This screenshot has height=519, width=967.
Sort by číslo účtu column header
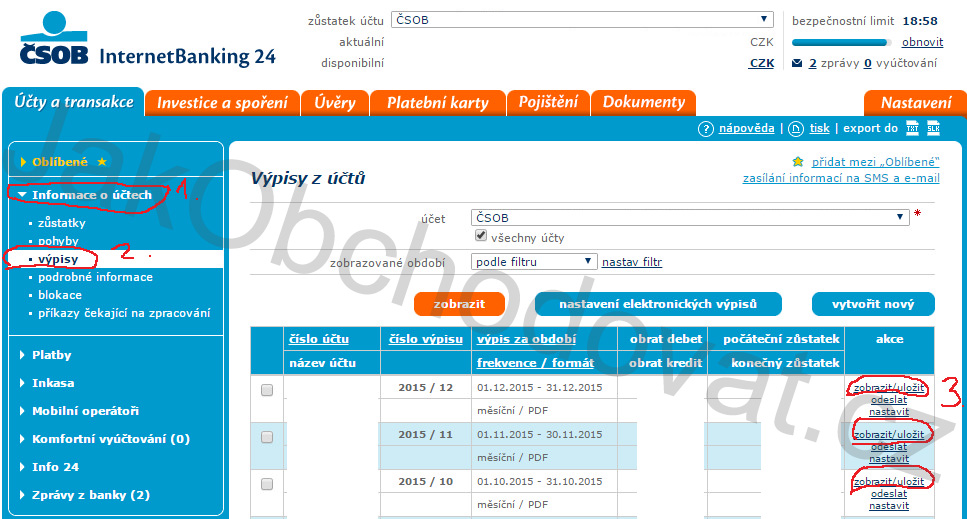(319, 339)
